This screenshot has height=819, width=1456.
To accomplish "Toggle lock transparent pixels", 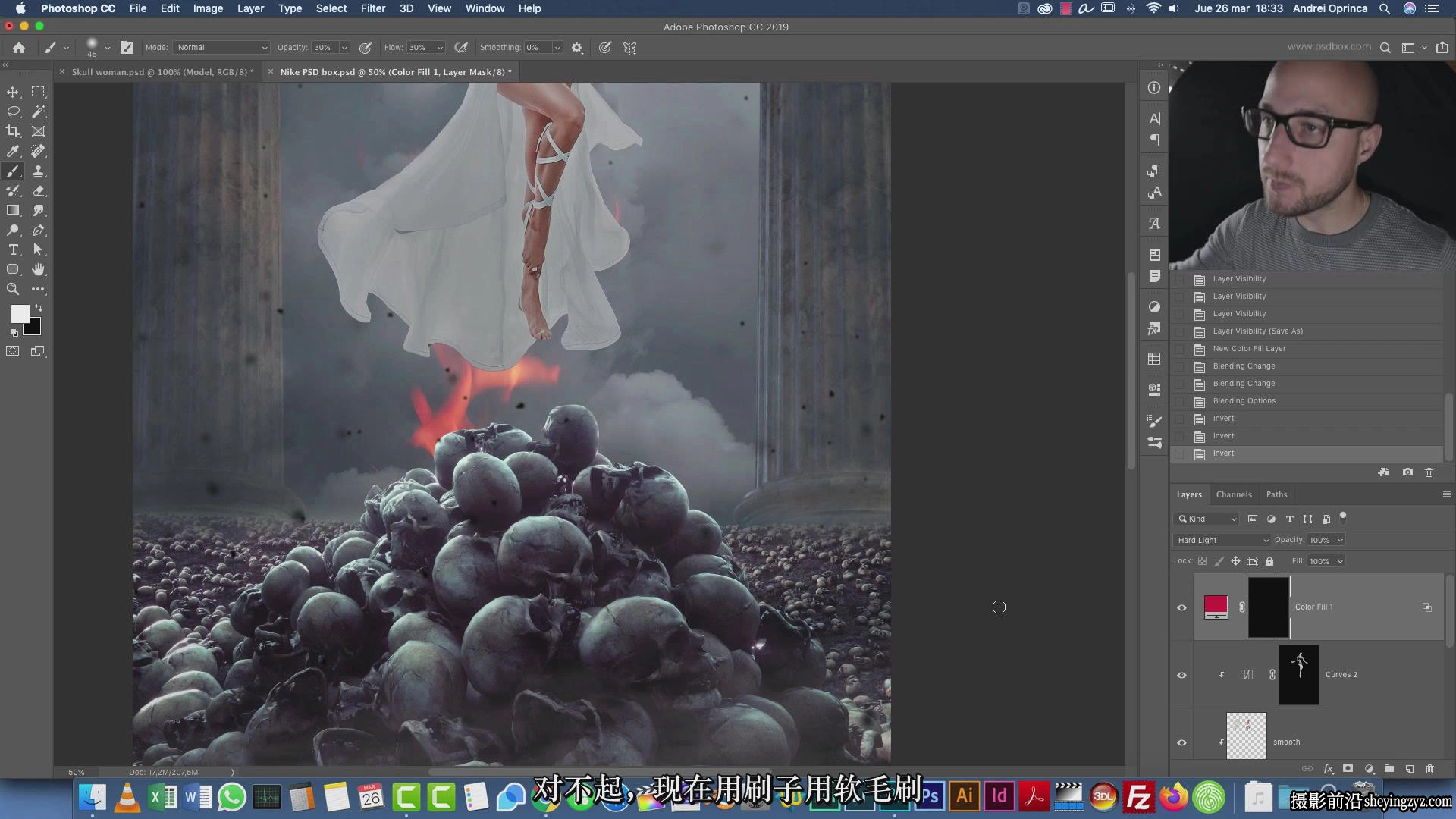I will [x=1202, y=561].
